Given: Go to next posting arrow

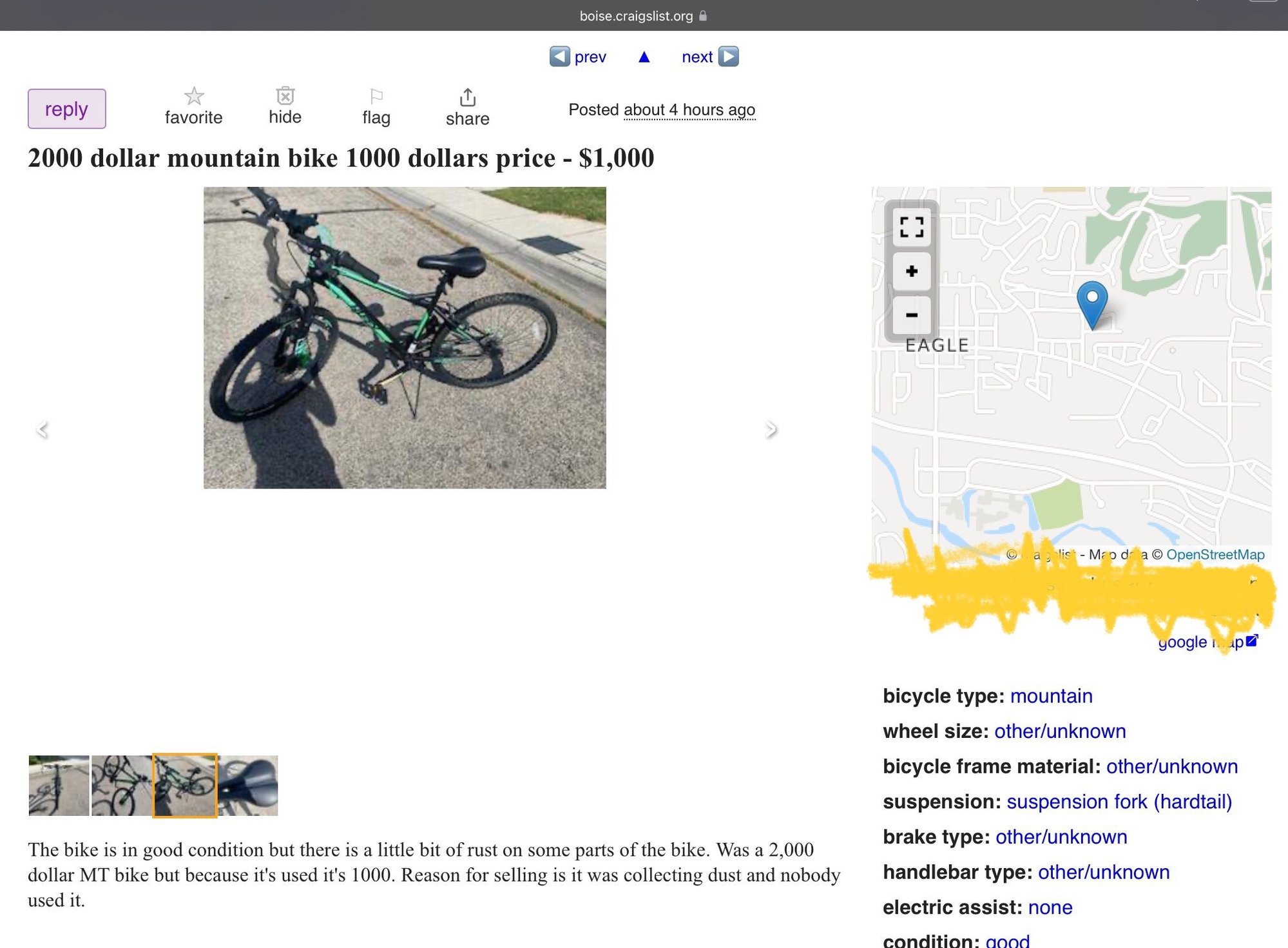Looking at the screenshot, I should pos(729,57).
